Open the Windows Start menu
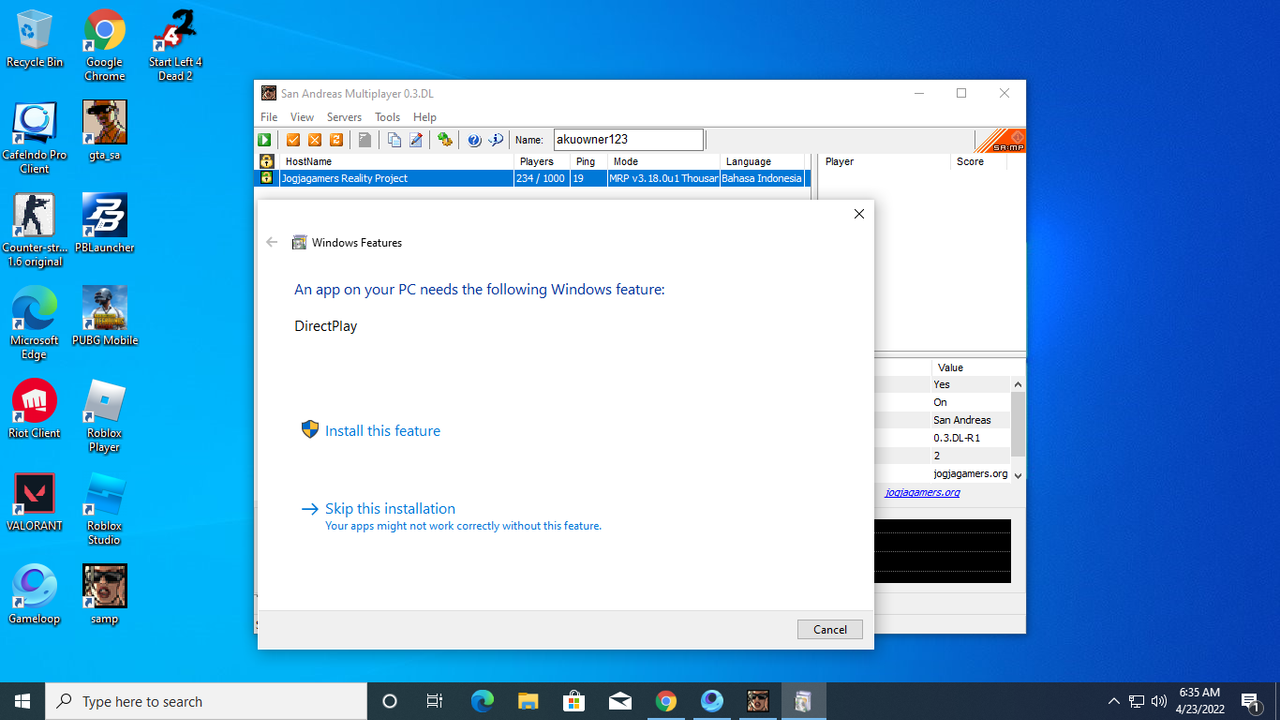Image resolution: width=1280 pixels, height=720 pixels. pyautogui.click(x=23, y=701)
